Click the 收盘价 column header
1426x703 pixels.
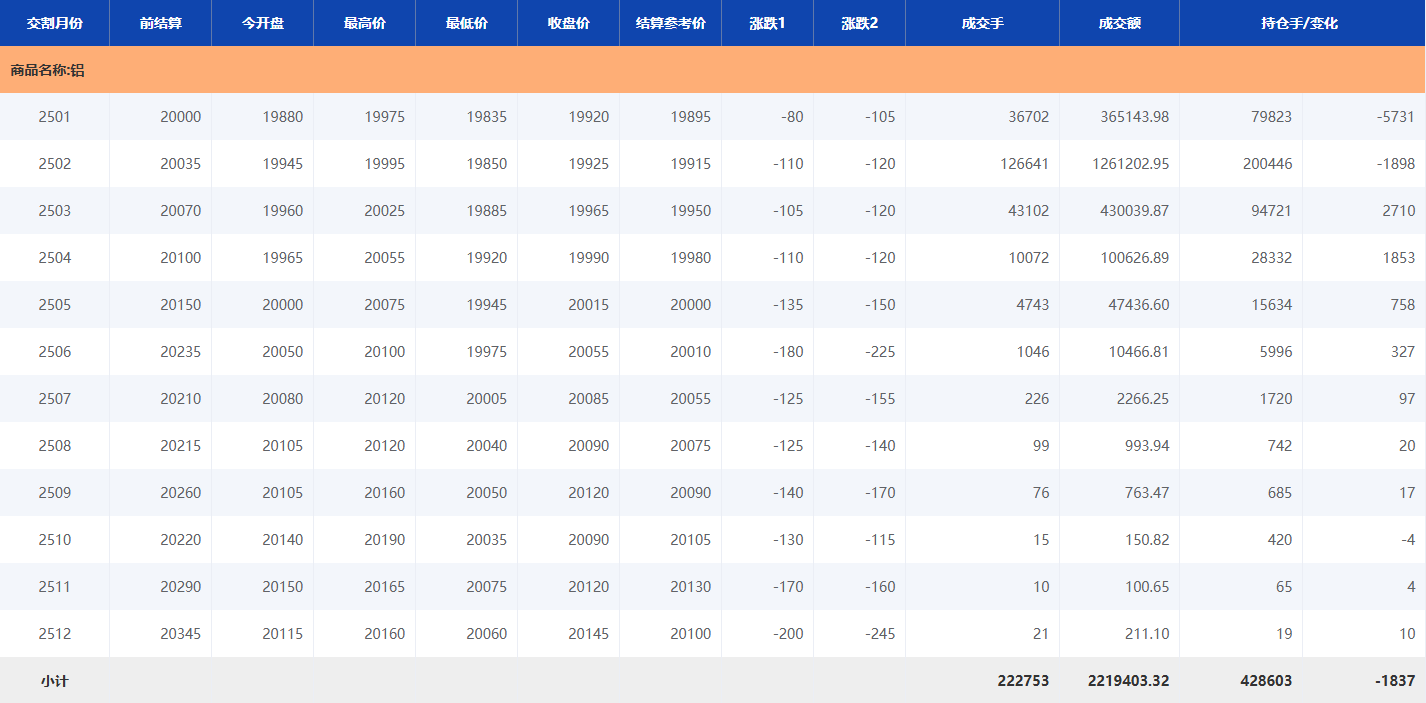pyautogui.click(x=568, y=23)
